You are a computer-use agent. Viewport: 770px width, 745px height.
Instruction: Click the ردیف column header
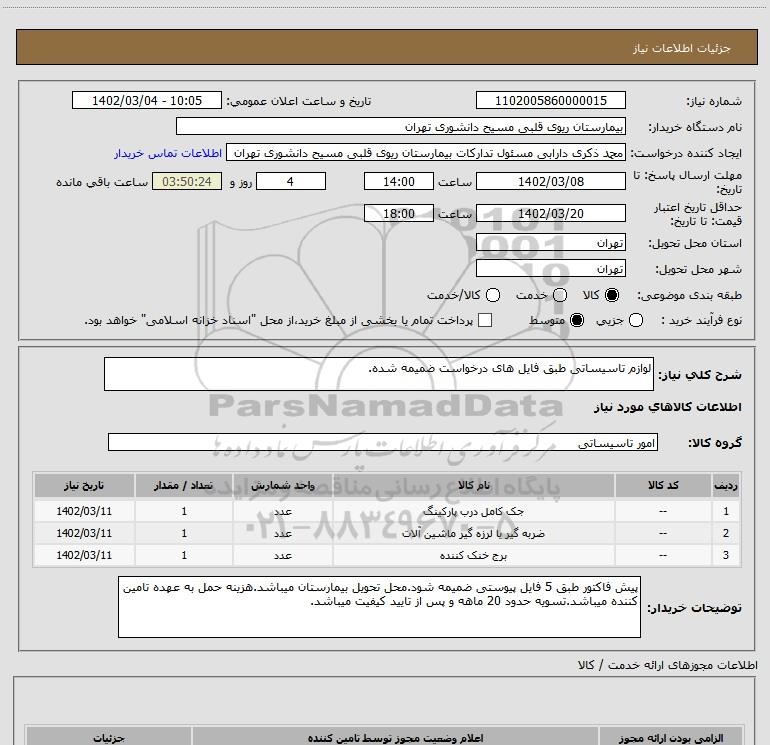[726, 485]
